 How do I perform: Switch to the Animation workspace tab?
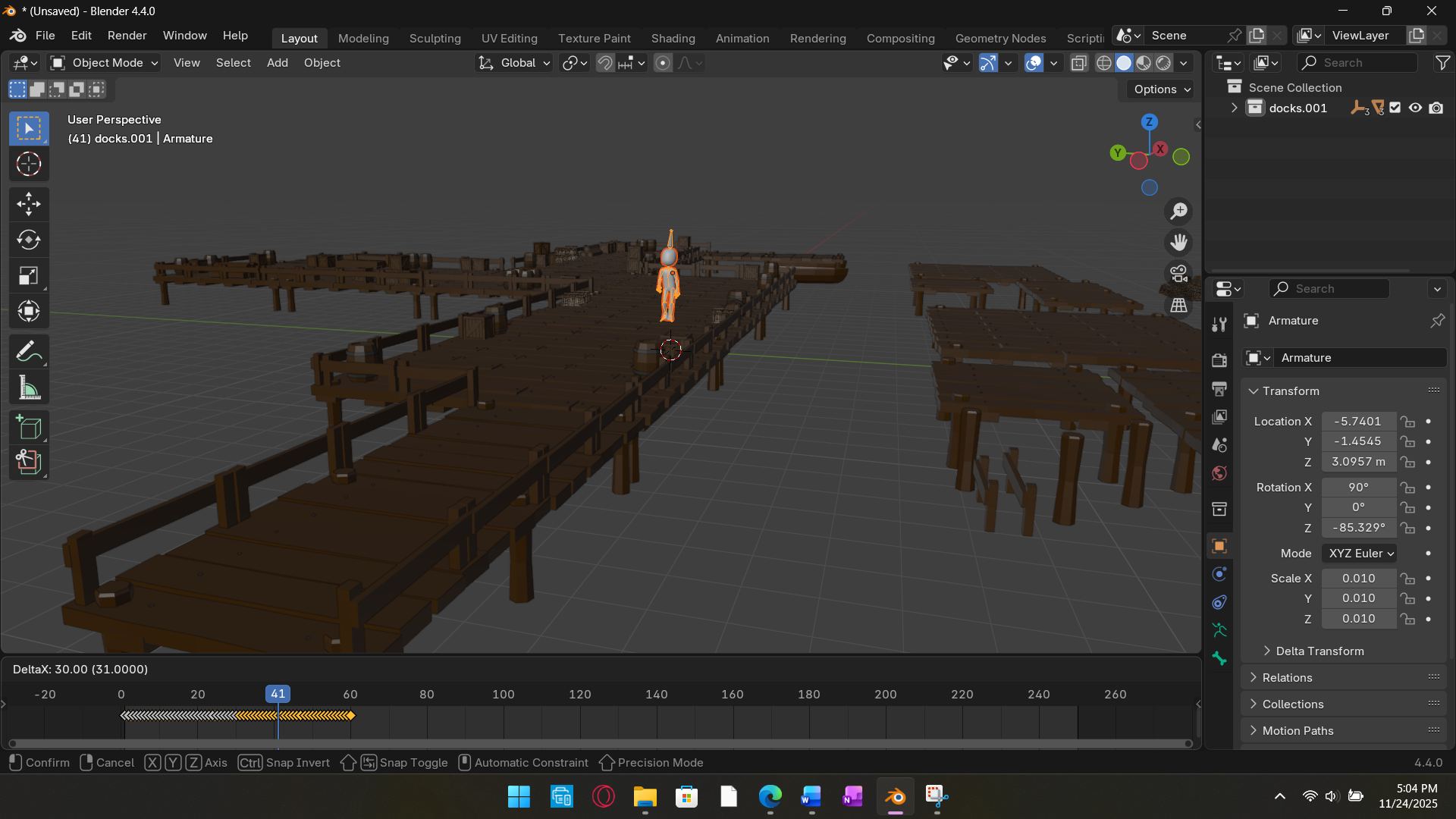(742, 38)
